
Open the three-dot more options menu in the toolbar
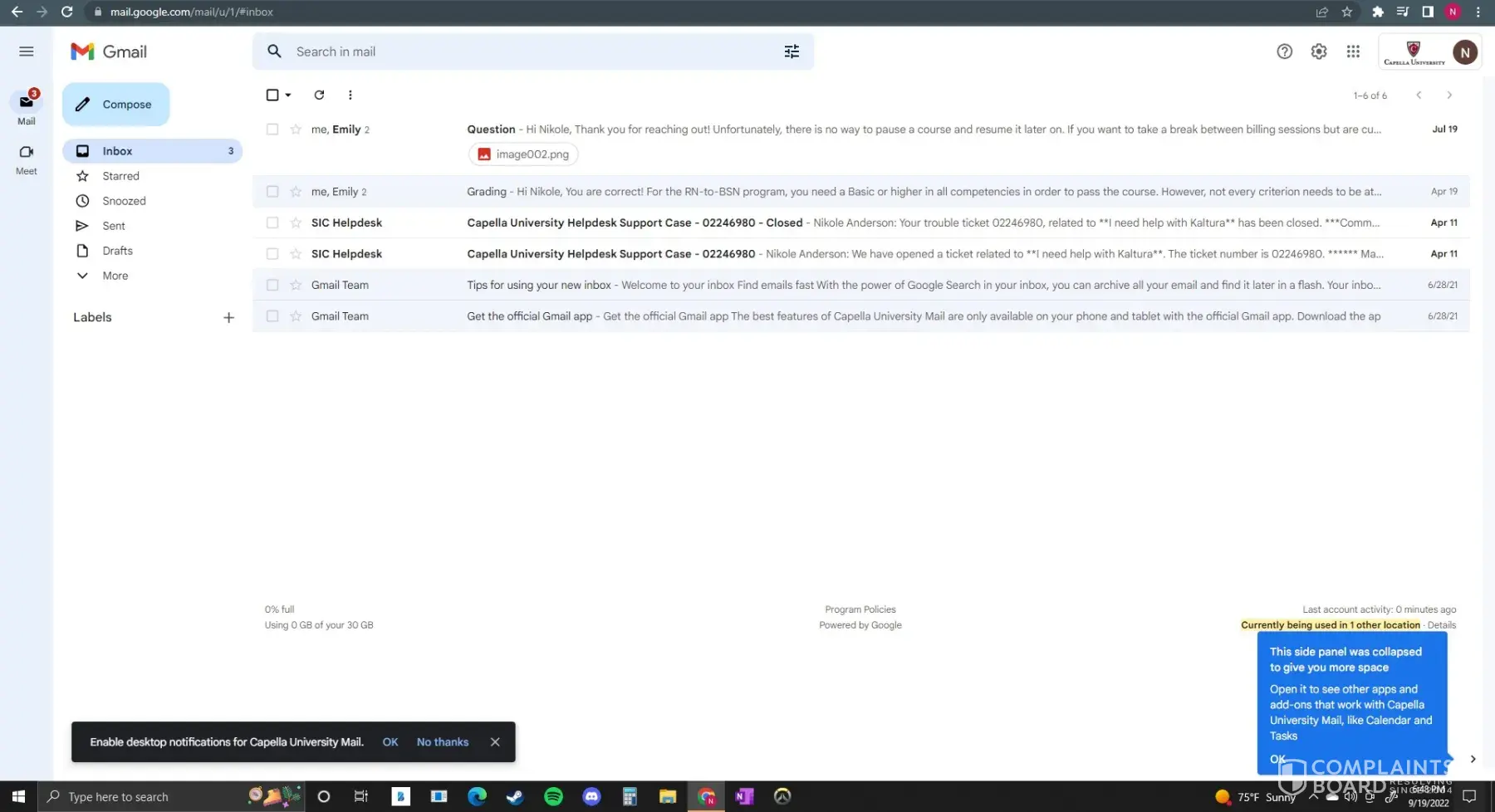point(350,95)
